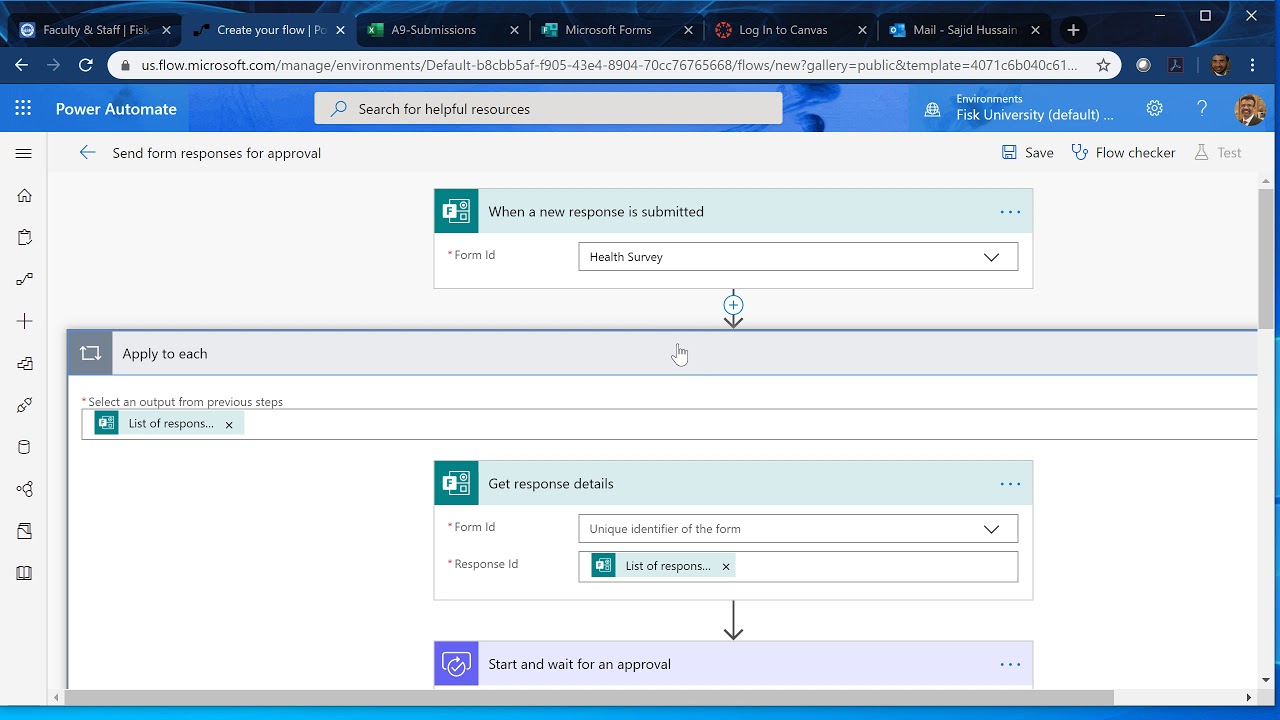The height and width of the screenshot is (720, 1280).
Task: Open the Templates icon in the sidebar
Action: [x=24, y=363]
